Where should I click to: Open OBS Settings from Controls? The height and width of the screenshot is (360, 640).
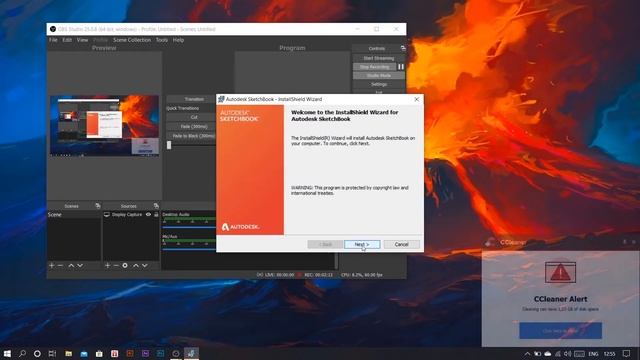click(378, 84)
